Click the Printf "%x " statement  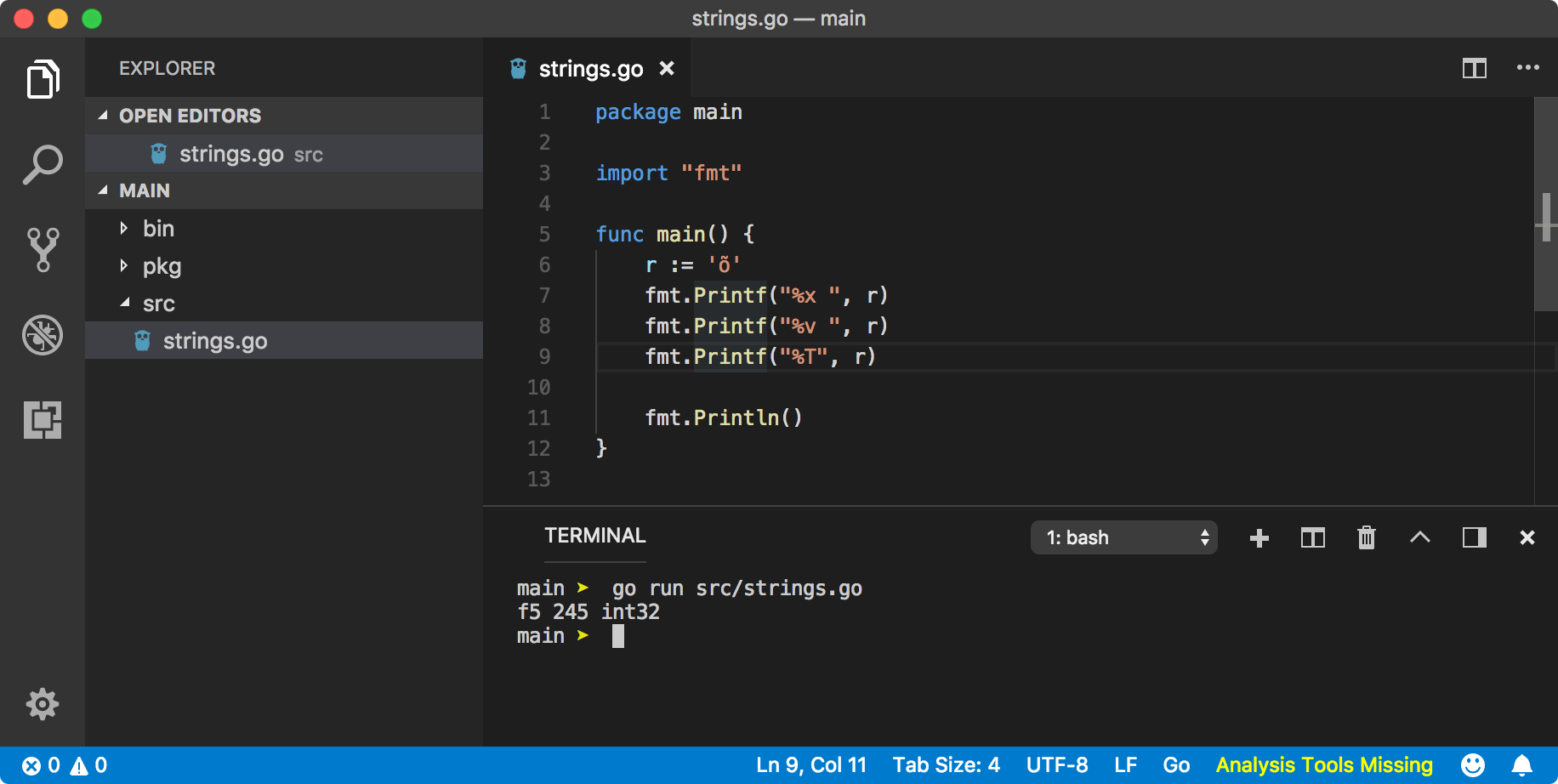point(766,296)
